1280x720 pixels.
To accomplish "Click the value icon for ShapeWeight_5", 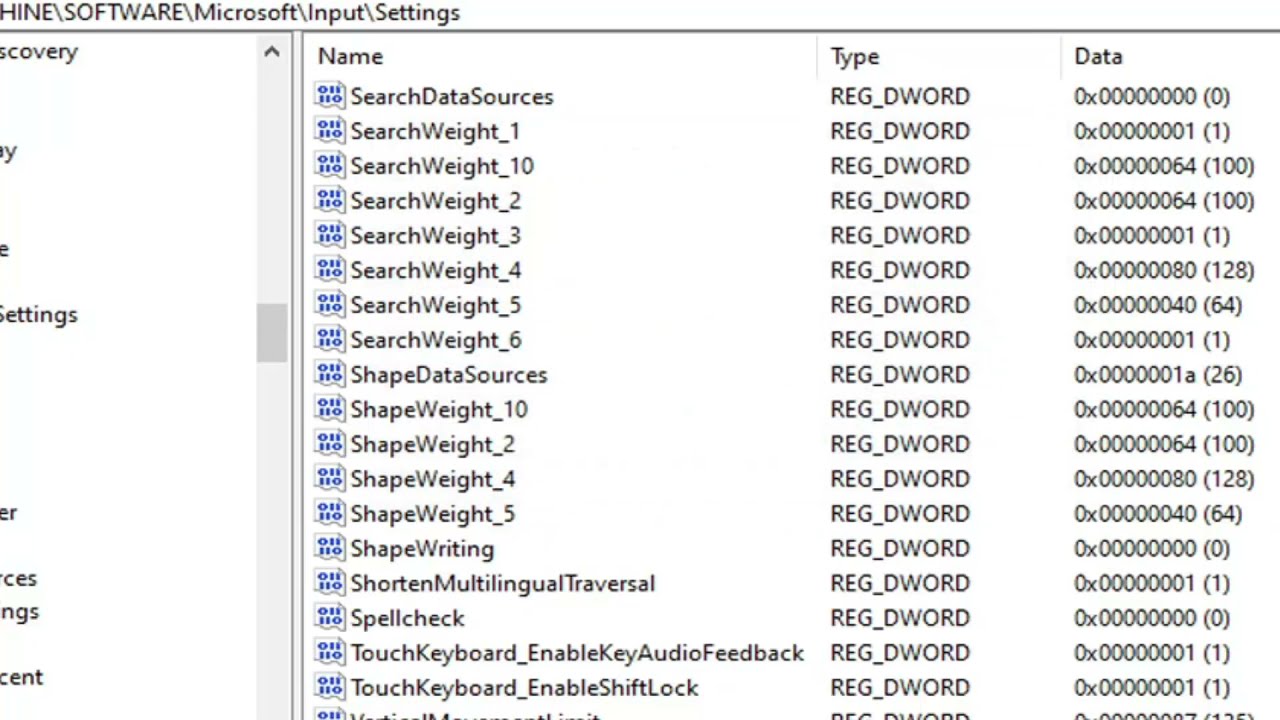I will [x=329, y=513].
